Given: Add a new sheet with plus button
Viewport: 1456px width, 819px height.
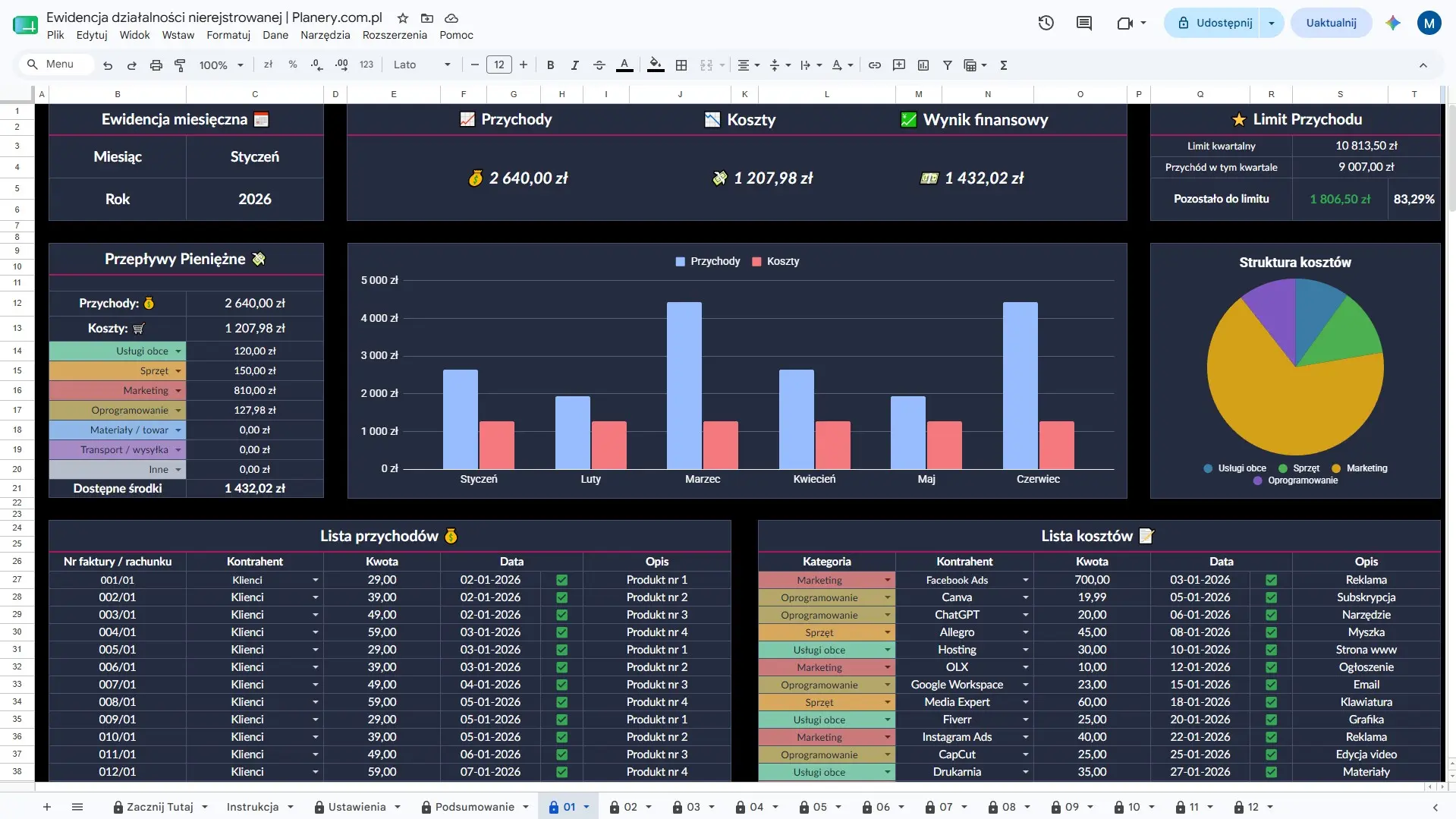Looking at the screenshot, I should point(47,807).
